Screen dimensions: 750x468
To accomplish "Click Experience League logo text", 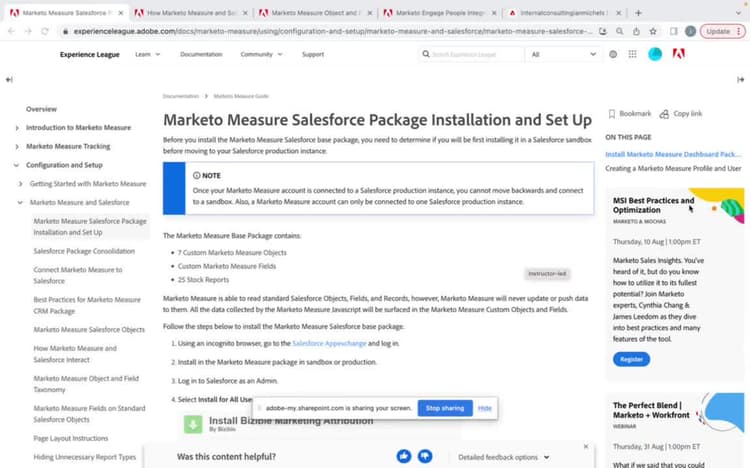I will pyautogui.click(x=89, y=55).
